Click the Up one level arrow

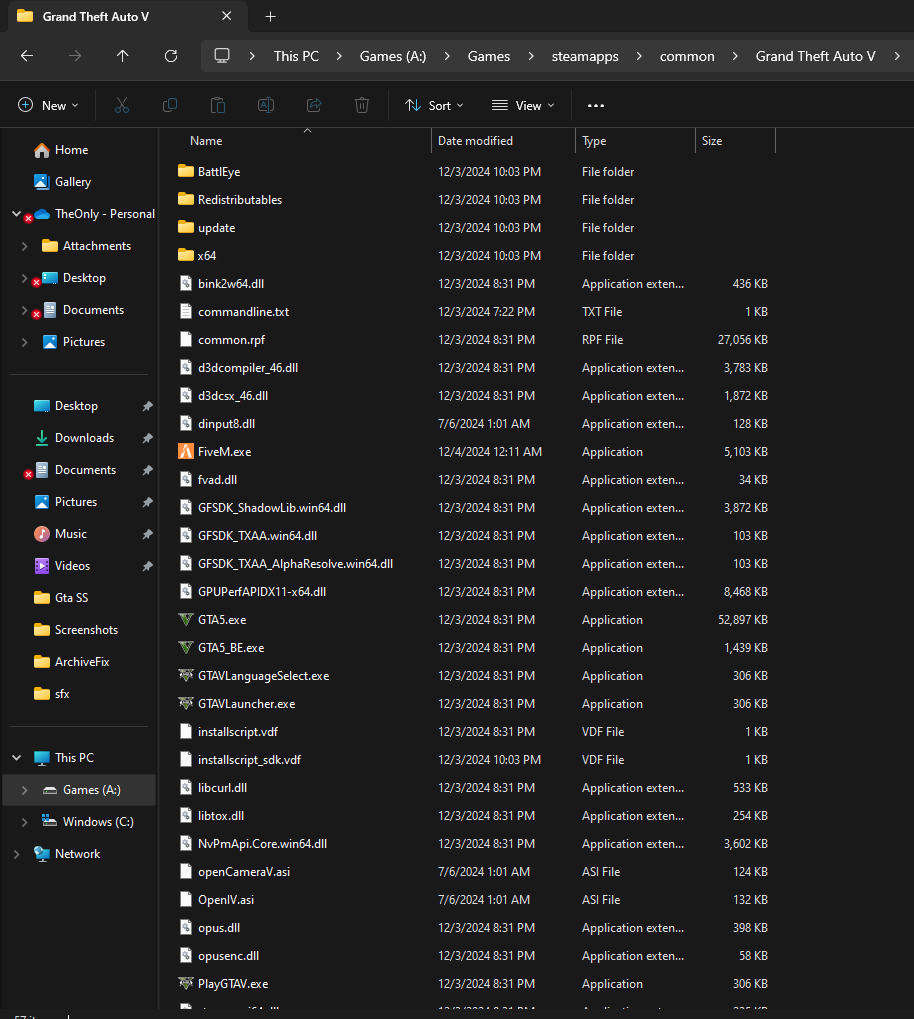(122, 56)
